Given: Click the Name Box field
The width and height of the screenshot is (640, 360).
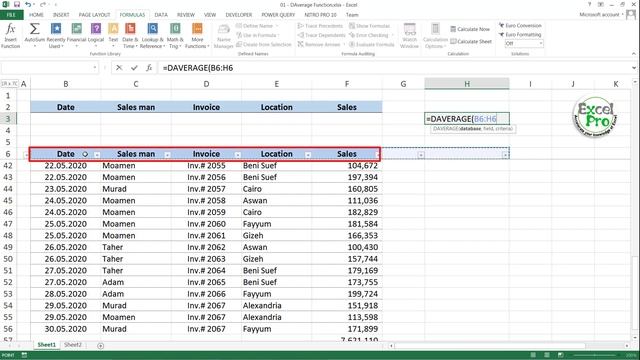Looking at the screenshot, I should pos(46,68).
